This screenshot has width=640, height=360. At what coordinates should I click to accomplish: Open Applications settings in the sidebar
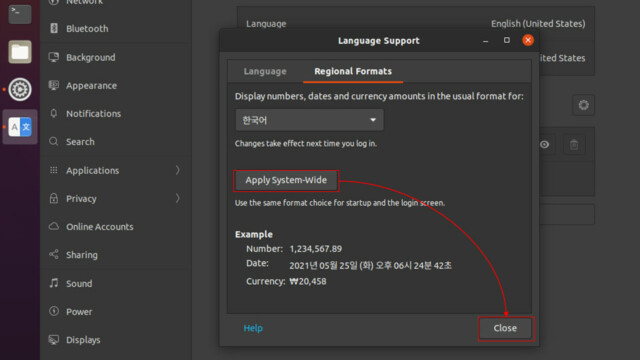(116, 170)
